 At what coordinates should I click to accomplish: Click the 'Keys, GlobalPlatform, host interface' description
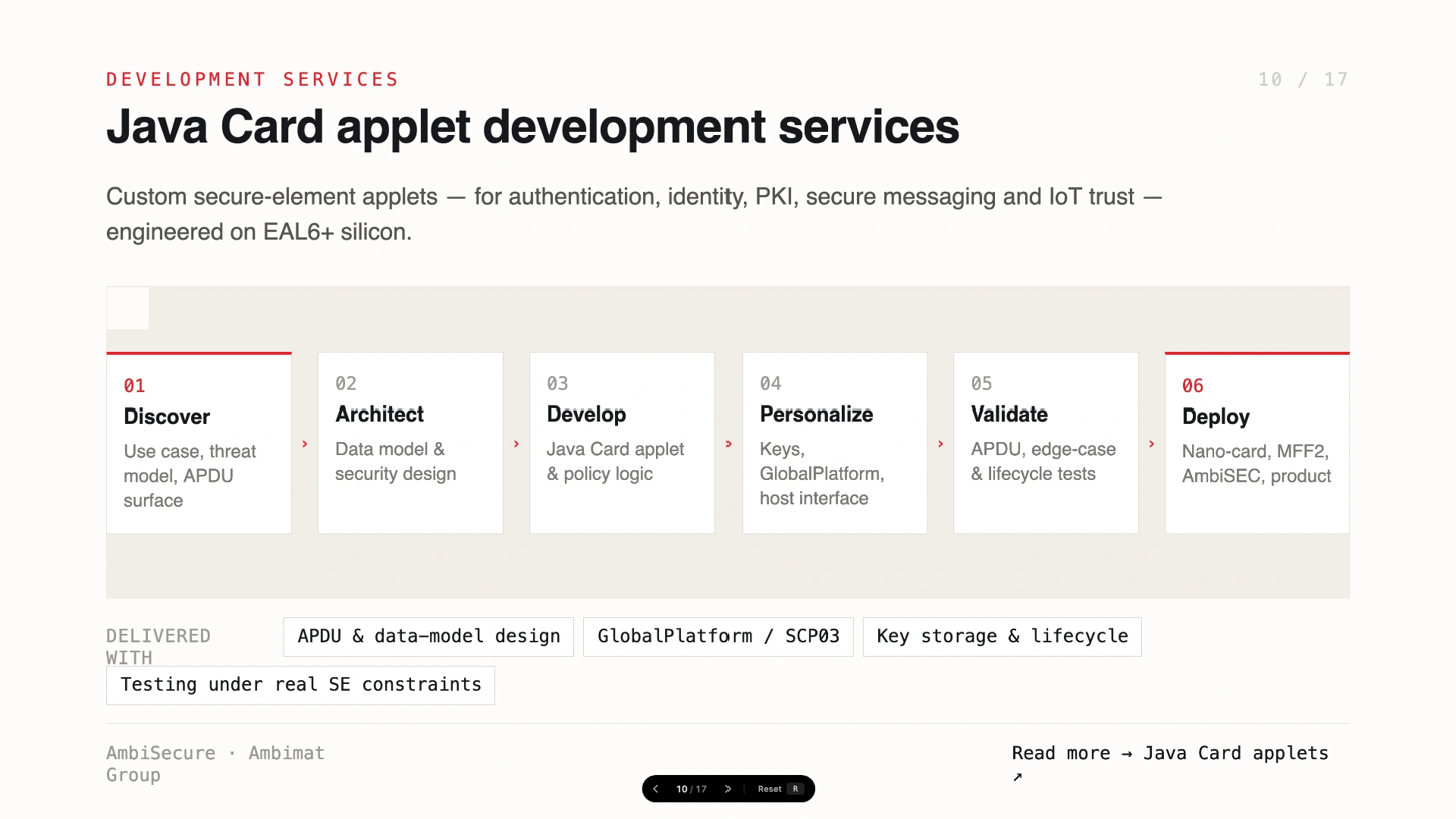[x=822, y=473]
